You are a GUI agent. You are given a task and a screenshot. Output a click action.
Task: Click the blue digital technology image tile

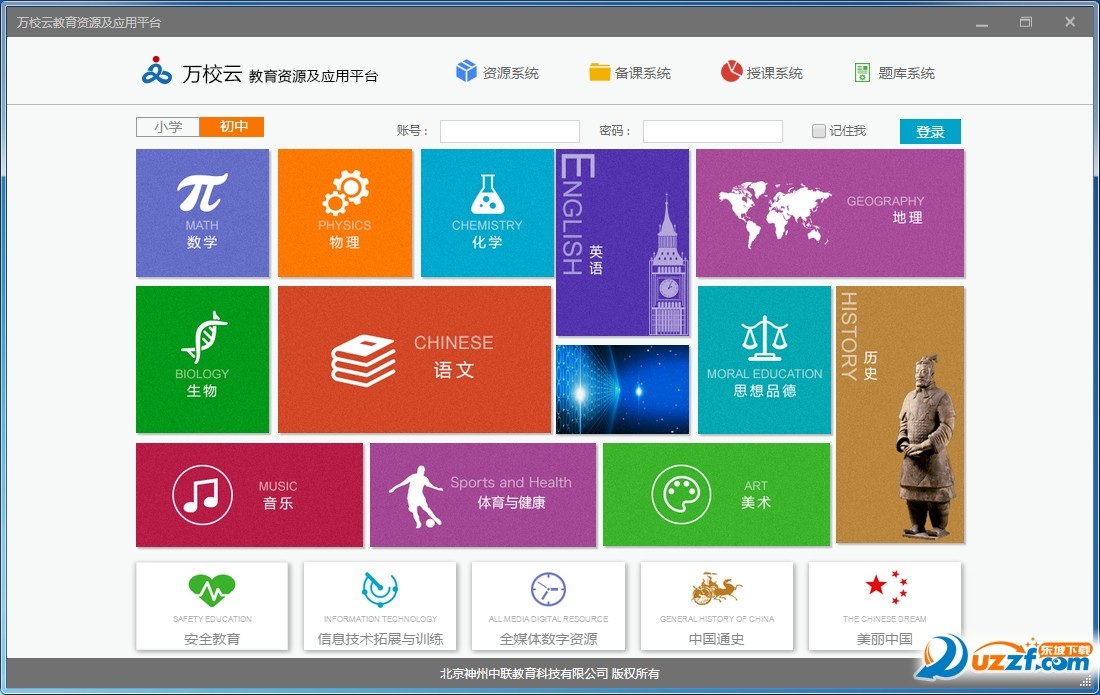click(x=622, y=389)
